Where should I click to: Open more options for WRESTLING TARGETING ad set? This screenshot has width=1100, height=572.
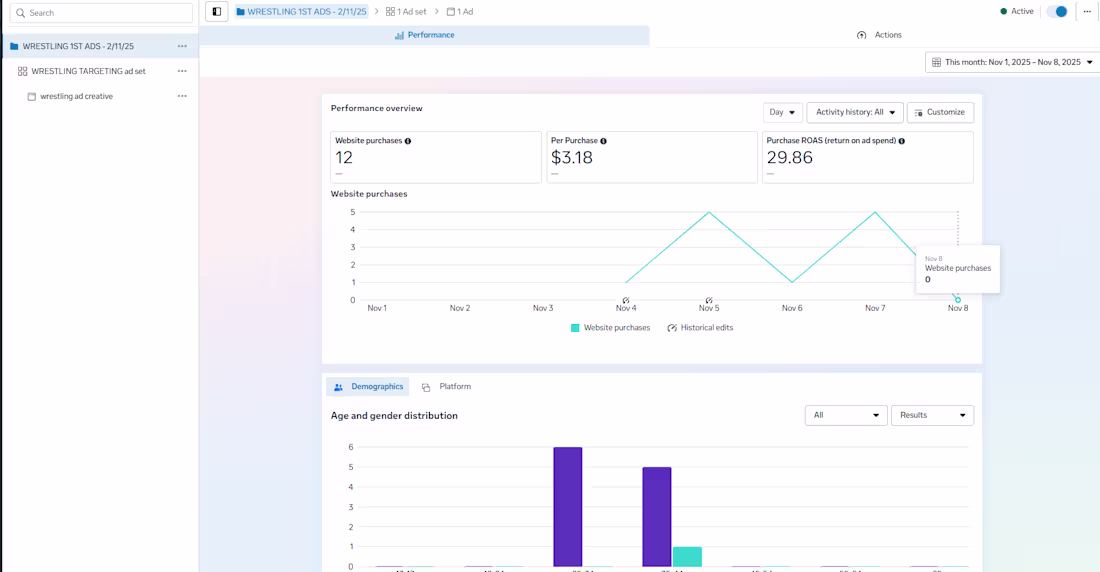pyautogui.click(x=182, y=71)
